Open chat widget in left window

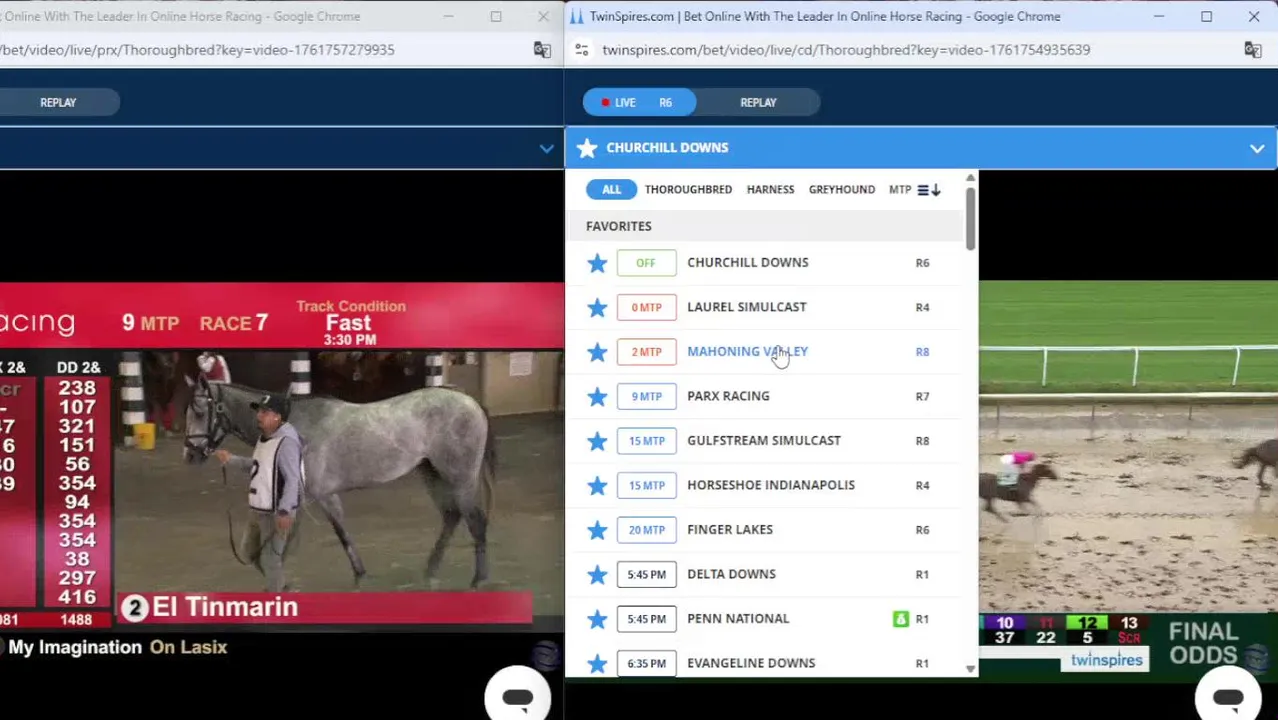(518, 697)
